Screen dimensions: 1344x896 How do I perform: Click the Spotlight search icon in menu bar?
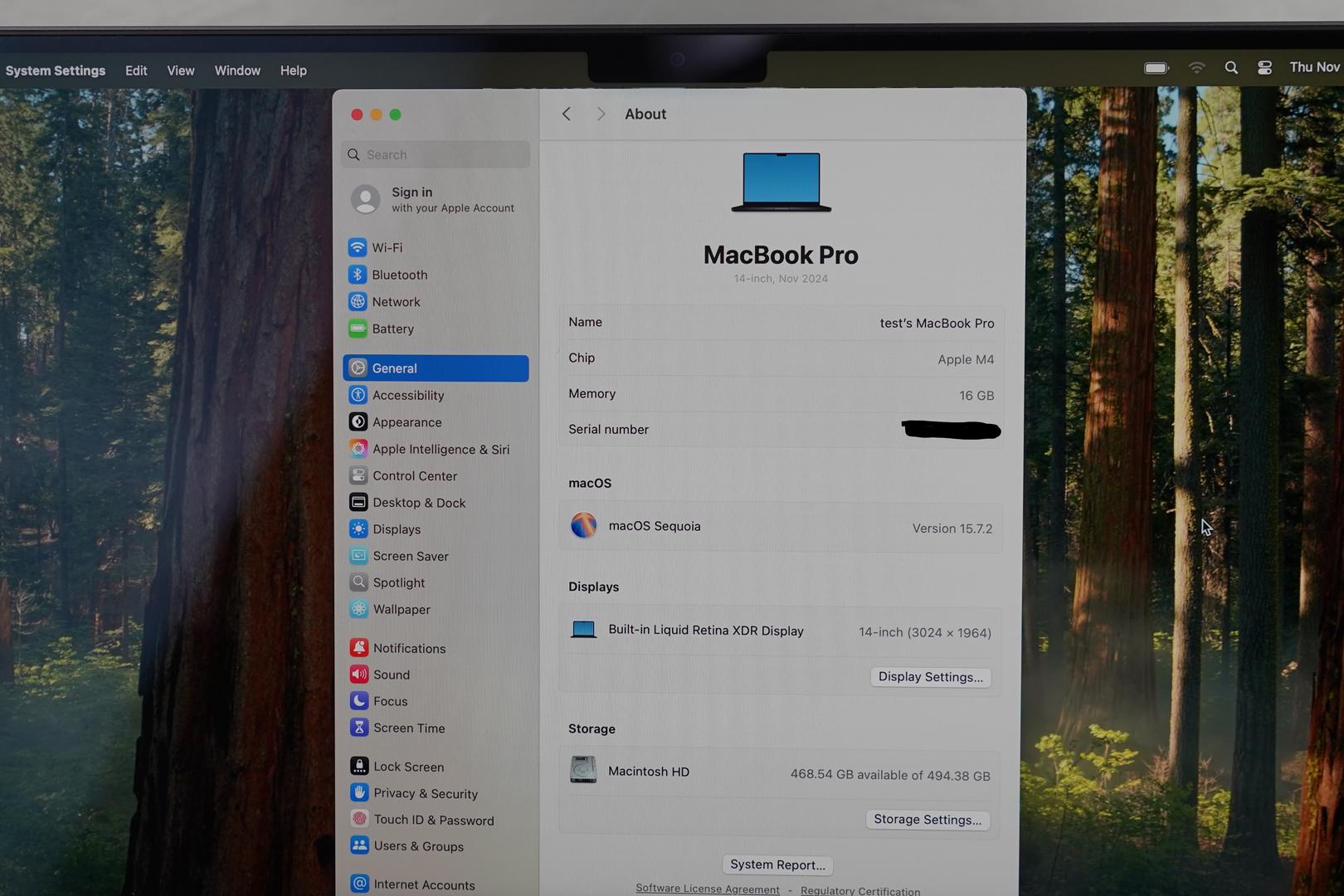(x=1231, y=68)
